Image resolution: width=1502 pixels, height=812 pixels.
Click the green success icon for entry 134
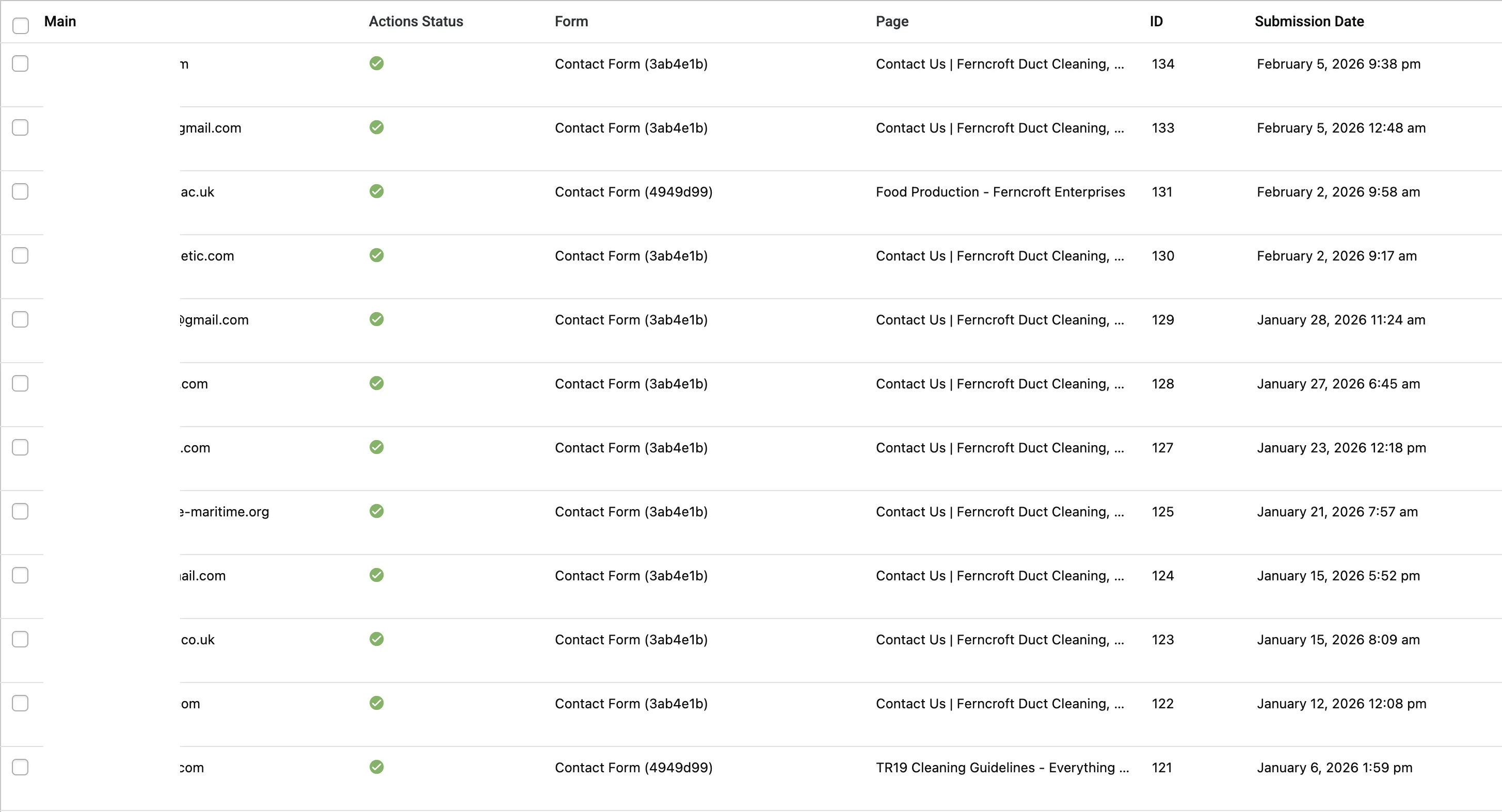(376, 63)
